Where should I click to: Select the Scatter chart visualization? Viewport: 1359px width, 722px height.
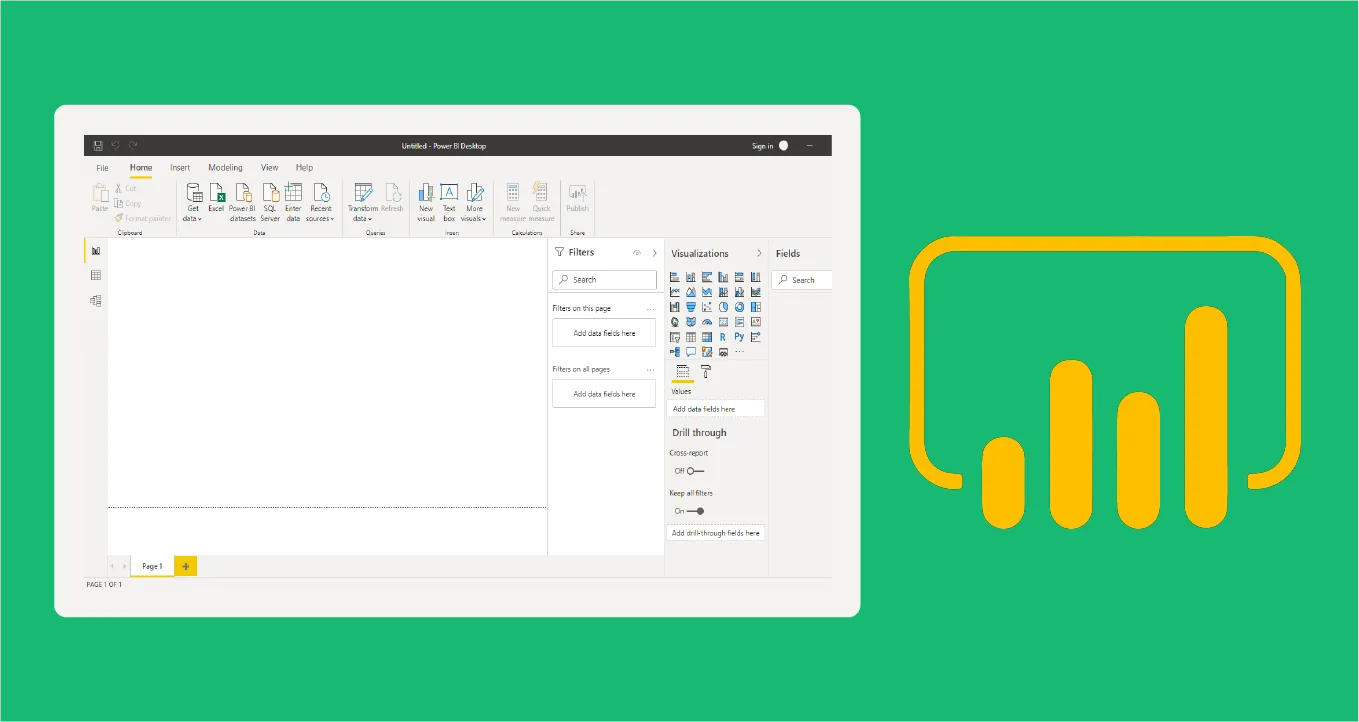click(x=707, y=307)
